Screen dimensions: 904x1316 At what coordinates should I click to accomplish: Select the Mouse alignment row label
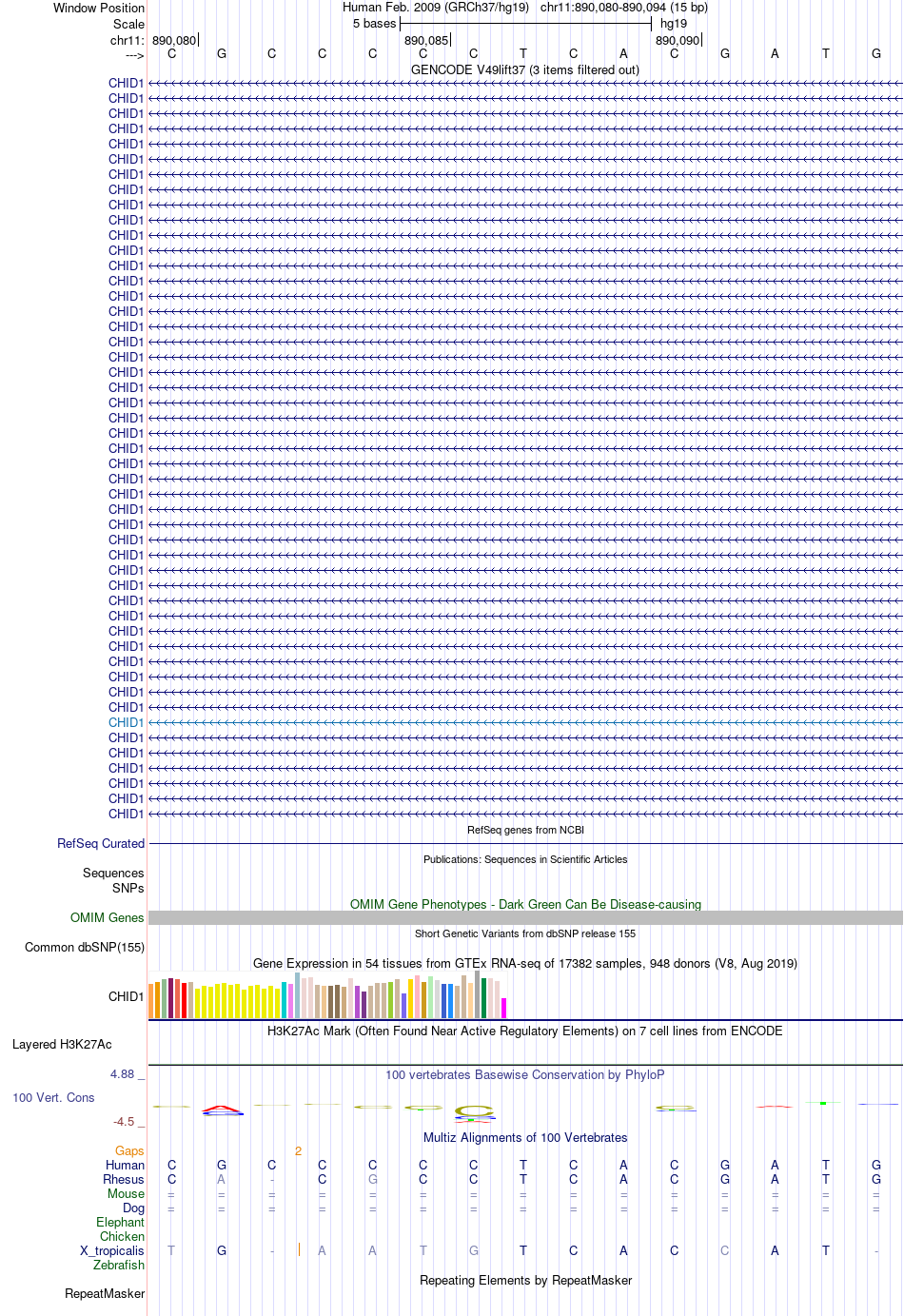pos(126,1193)
